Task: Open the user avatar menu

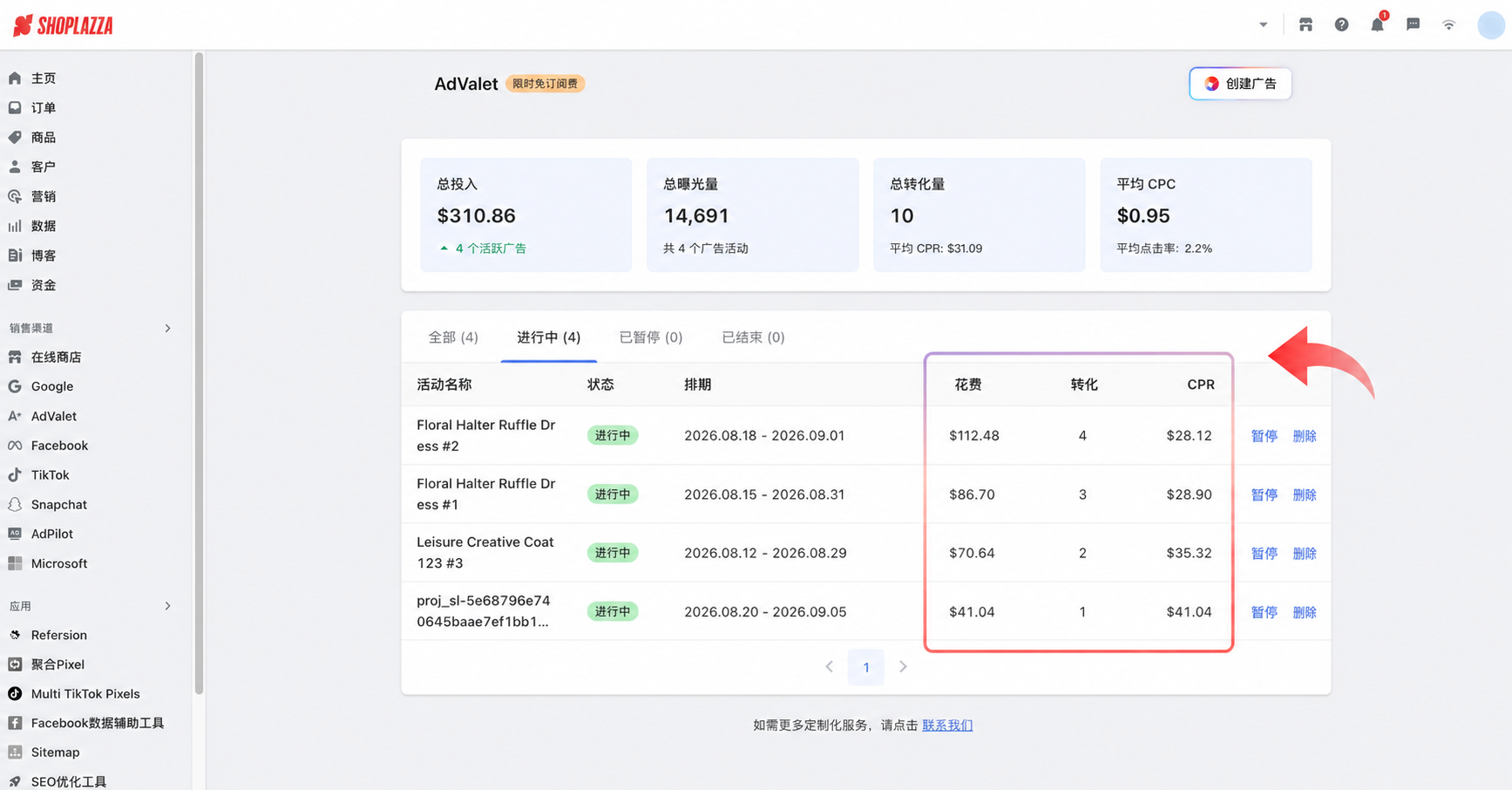Action: click(x=1490, y=25)
